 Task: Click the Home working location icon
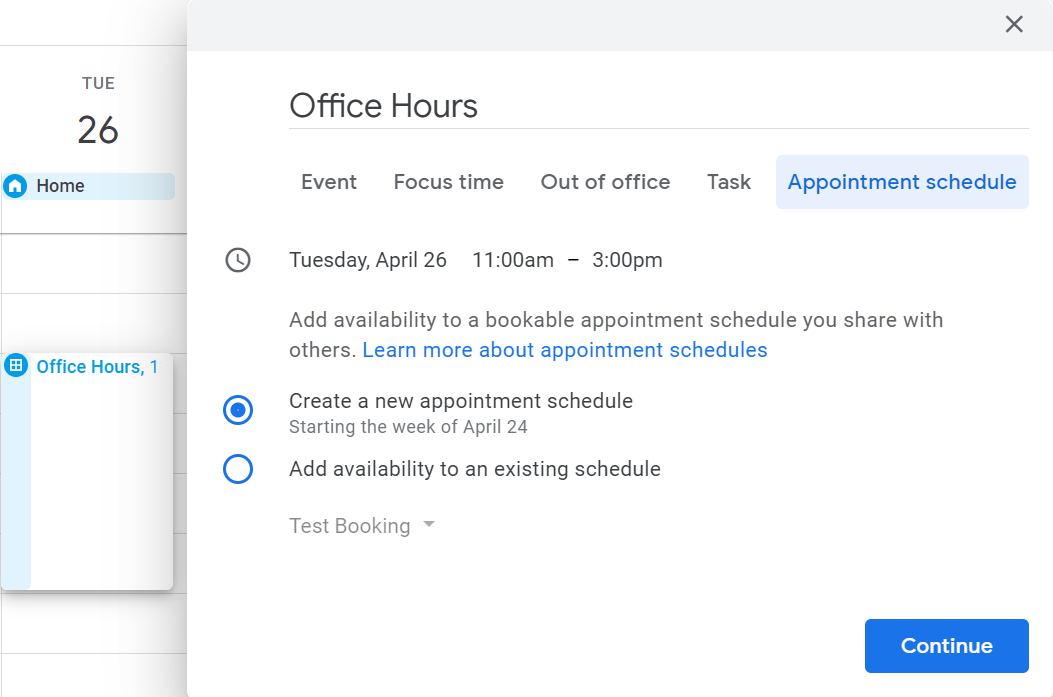pyautogui.click(x=15, y=186)
